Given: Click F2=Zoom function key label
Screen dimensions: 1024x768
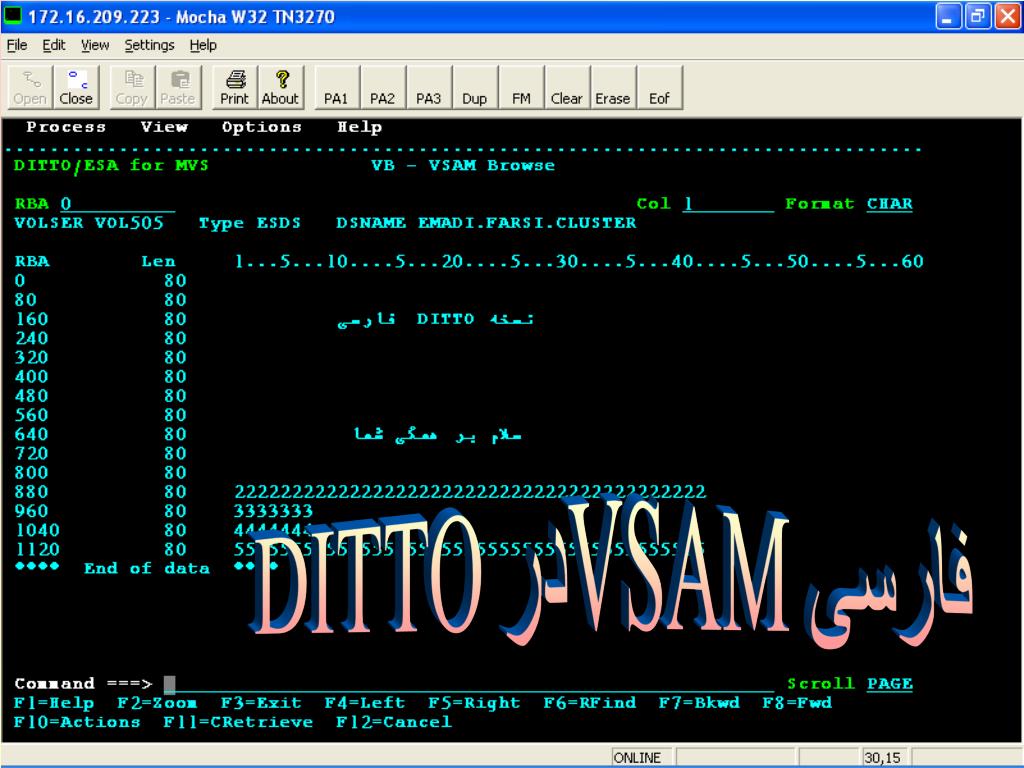Looking at the screenshot, I should pos(157,703).
